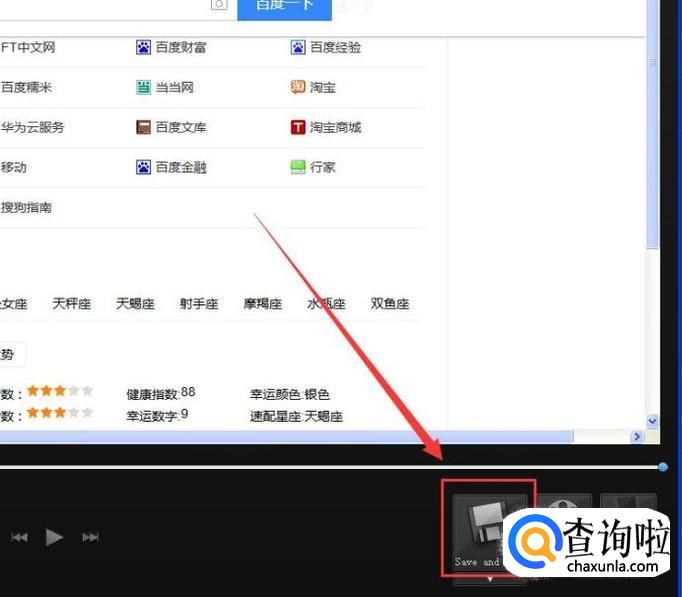Screen dimensions: 682x597
Task: Click the paw icon beside 百度金融
Action: tap(143, 167)
